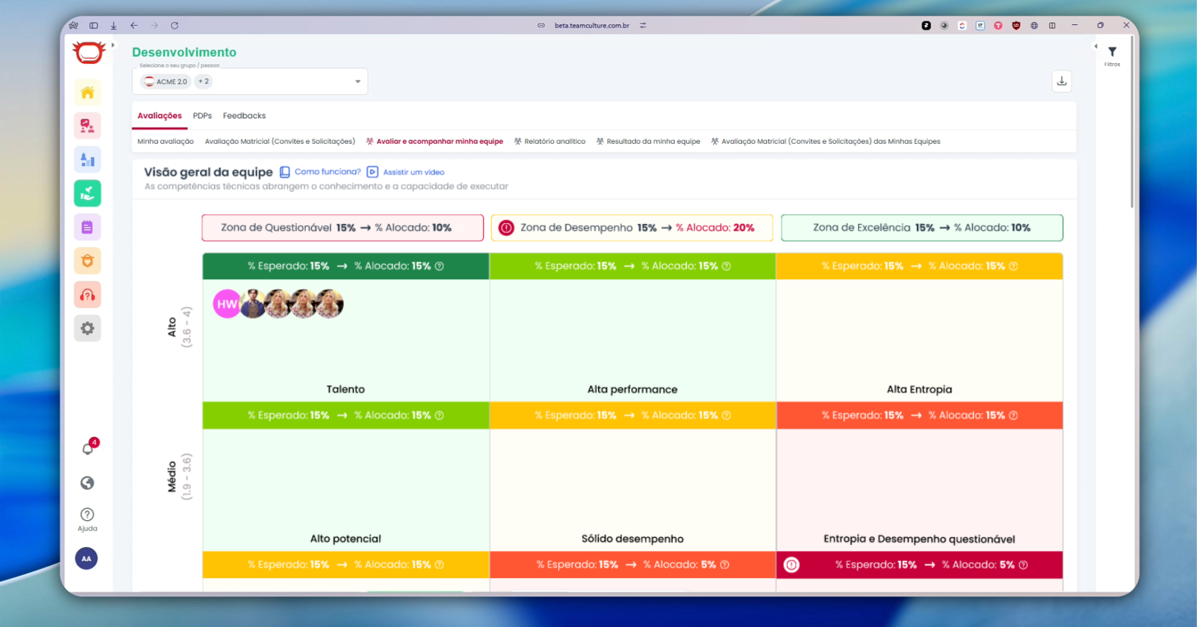The height and width of the screenshot is (627, 1200).
Task: Click the help icon in orange bottom-left header
Action: click(x=439, y=565)
